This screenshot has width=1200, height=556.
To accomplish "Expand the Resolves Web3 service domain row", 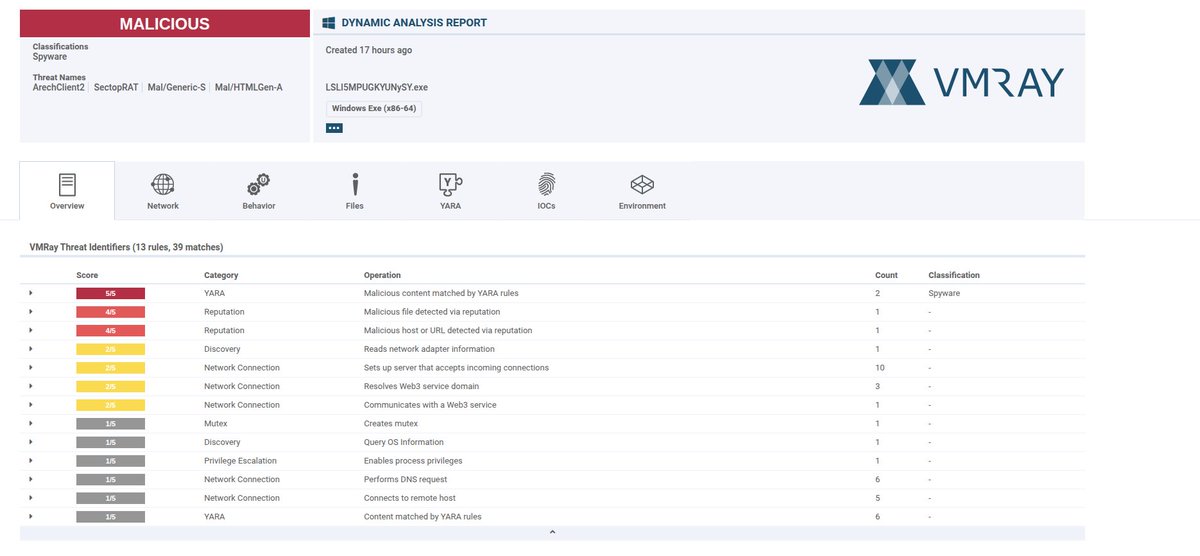I will click(x=31, y=386).
